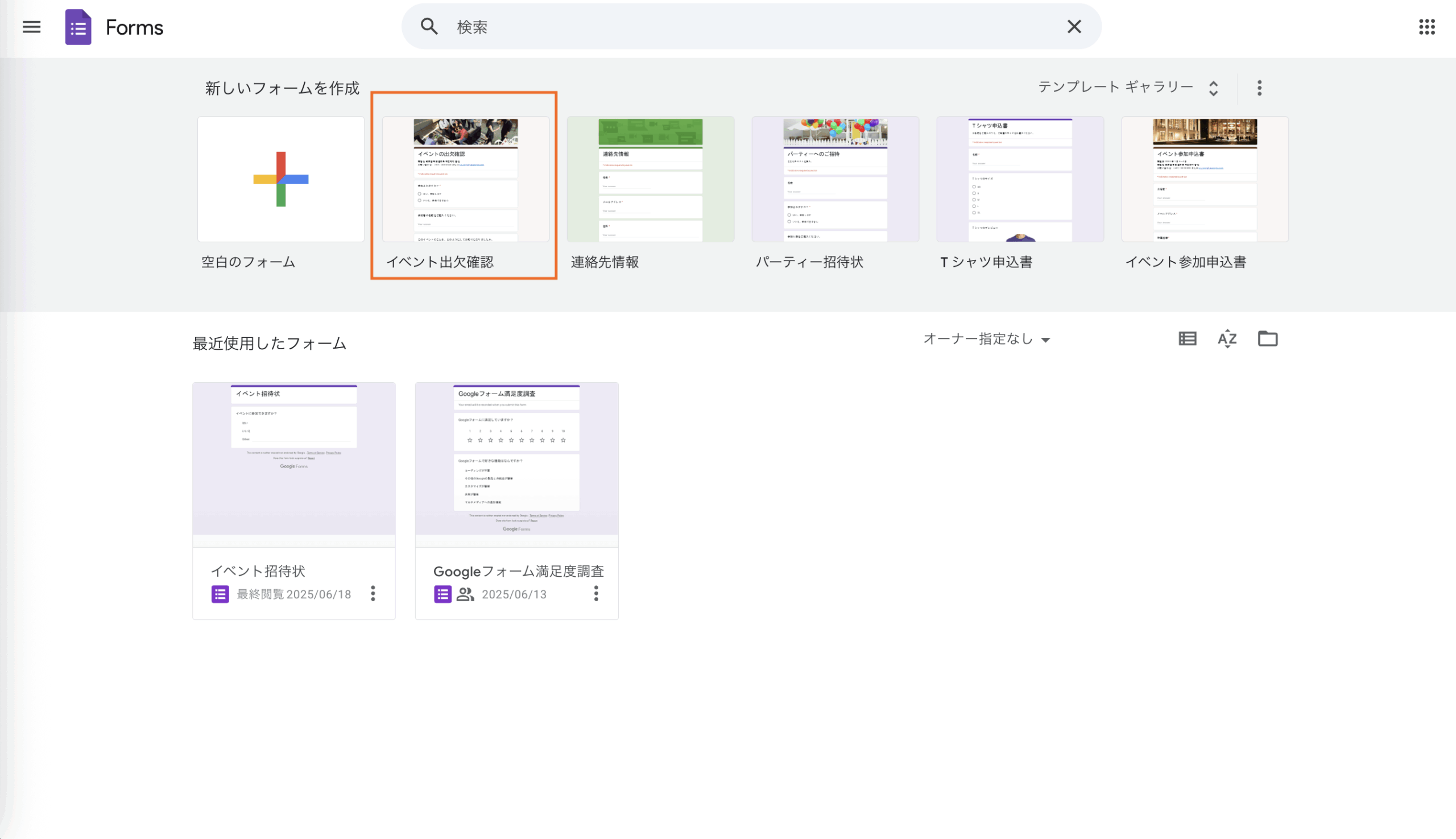This screenshot has height=839, width=1456.
Task: Click the search magnifier icon
Action: 429,27
